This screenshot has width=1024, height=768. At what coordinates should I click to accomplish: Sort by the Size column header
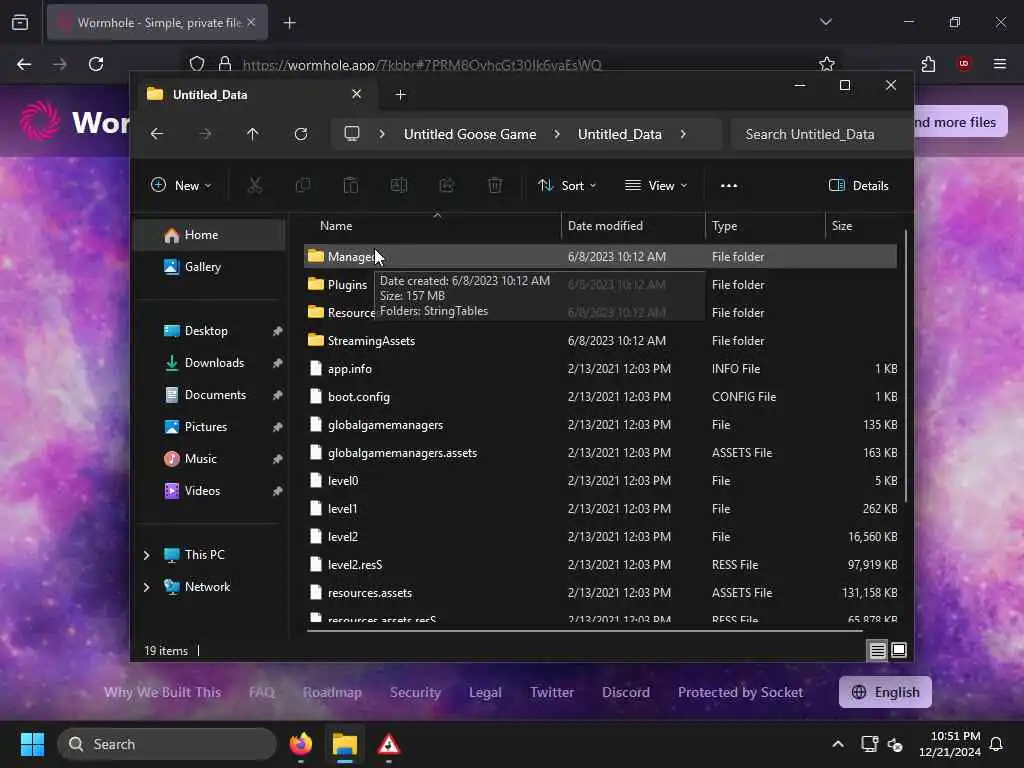coord(863,226)
